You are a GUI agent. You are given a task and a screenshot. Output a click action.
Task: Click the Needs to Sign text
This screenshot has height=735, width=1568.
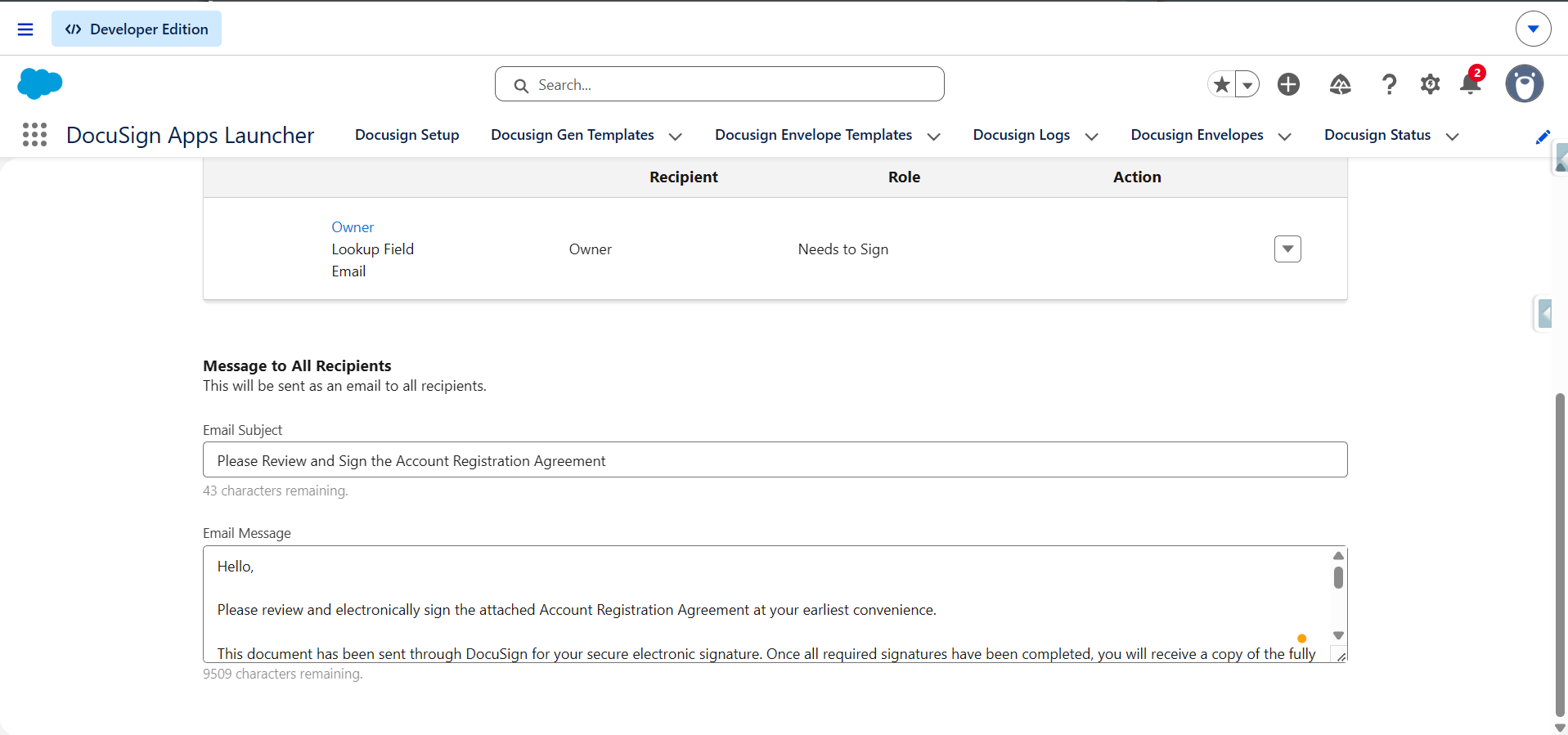click(x=843, y=249)
